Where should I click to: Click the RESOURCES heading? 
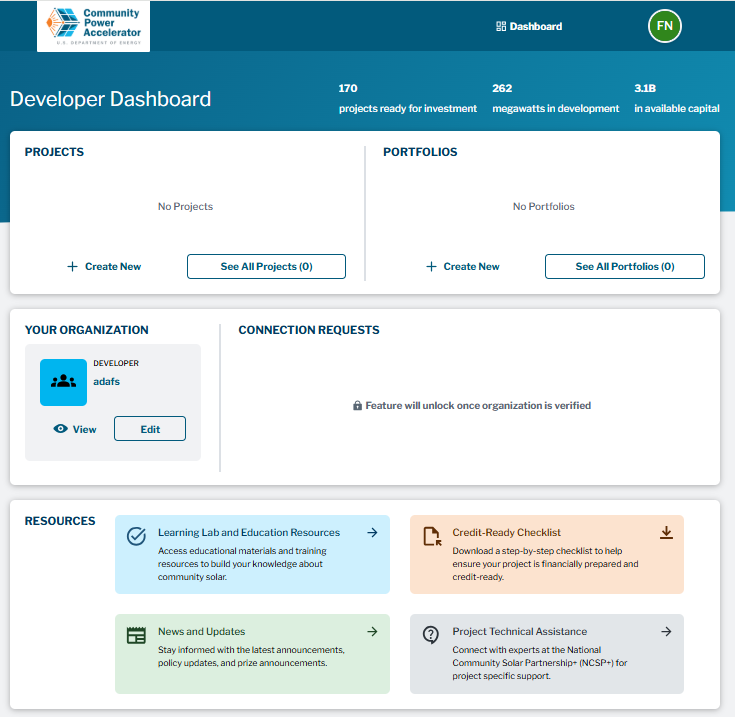[60, 521]
